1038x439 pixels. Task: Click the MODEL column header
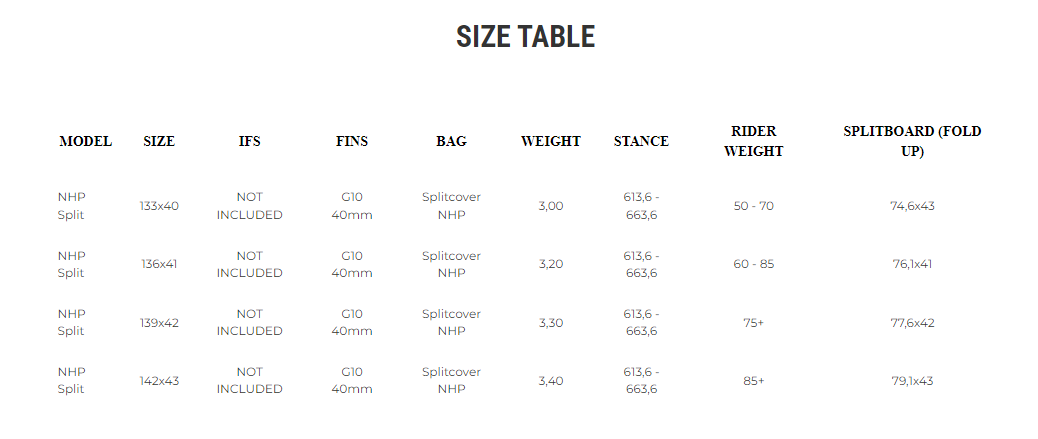[x=85, y=141]
